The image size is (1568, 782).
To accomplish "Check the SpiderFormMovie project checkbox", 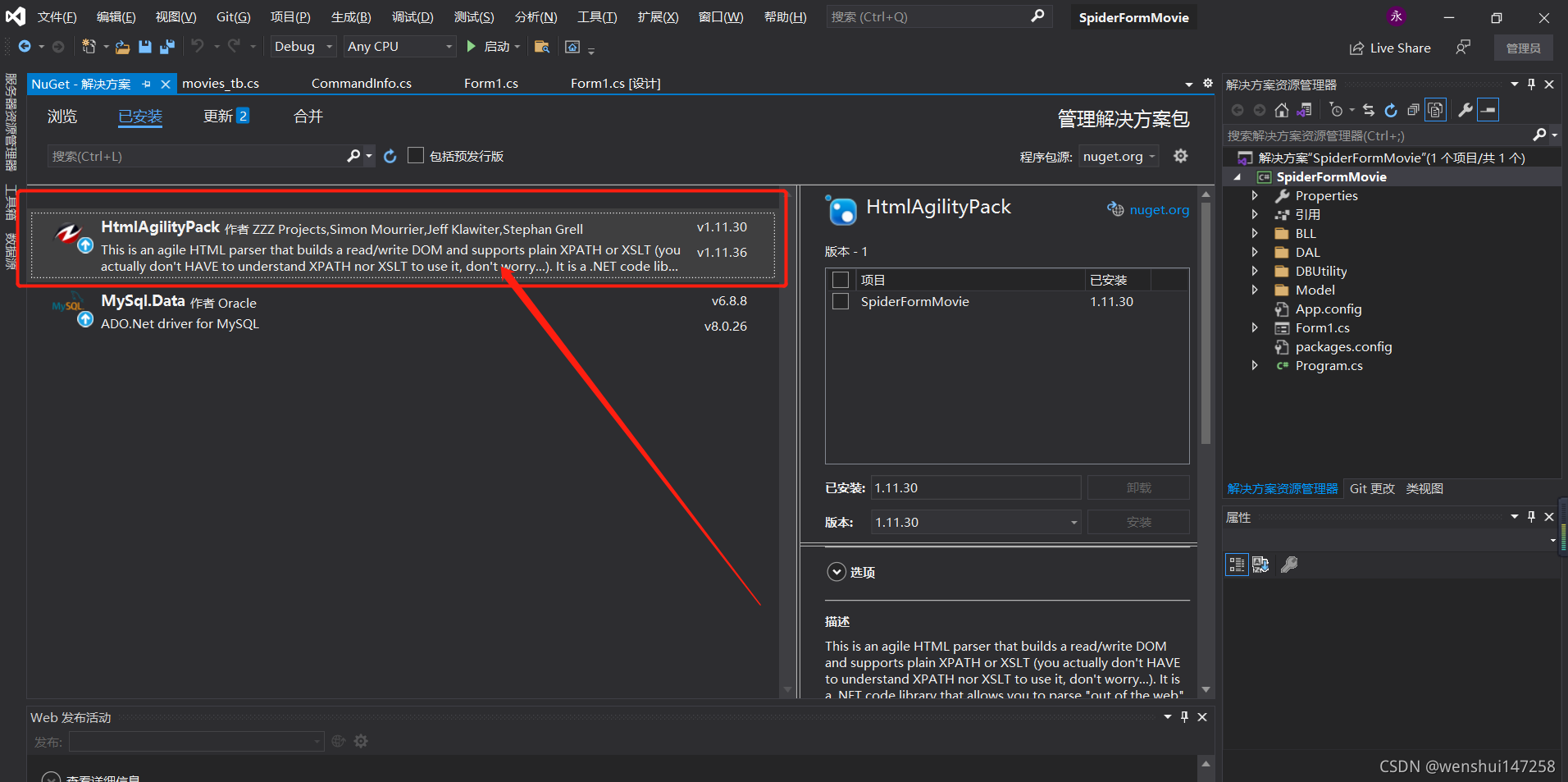I will pos(841,302).
